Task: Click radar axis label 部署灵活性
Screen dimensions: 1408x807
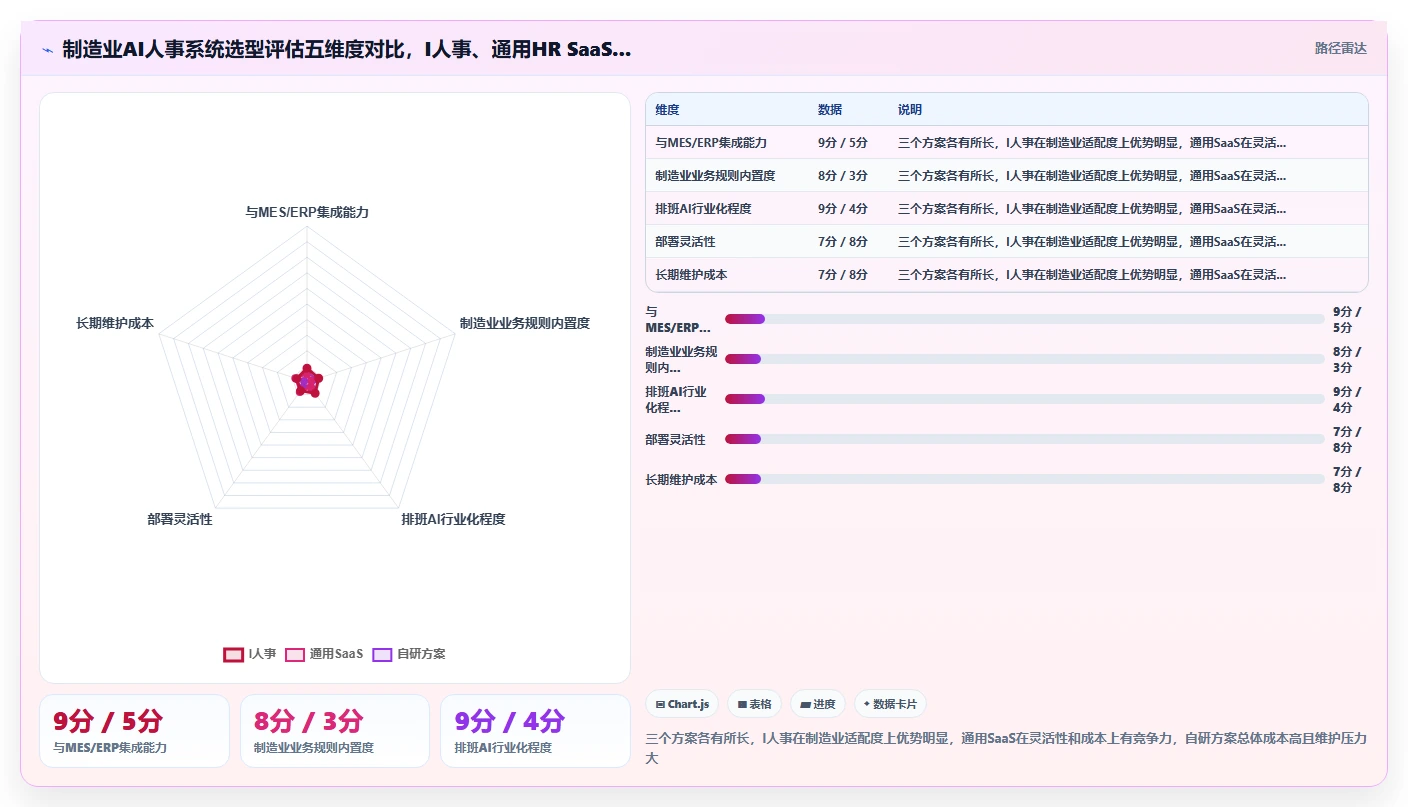Action: [x=180, y=519]
